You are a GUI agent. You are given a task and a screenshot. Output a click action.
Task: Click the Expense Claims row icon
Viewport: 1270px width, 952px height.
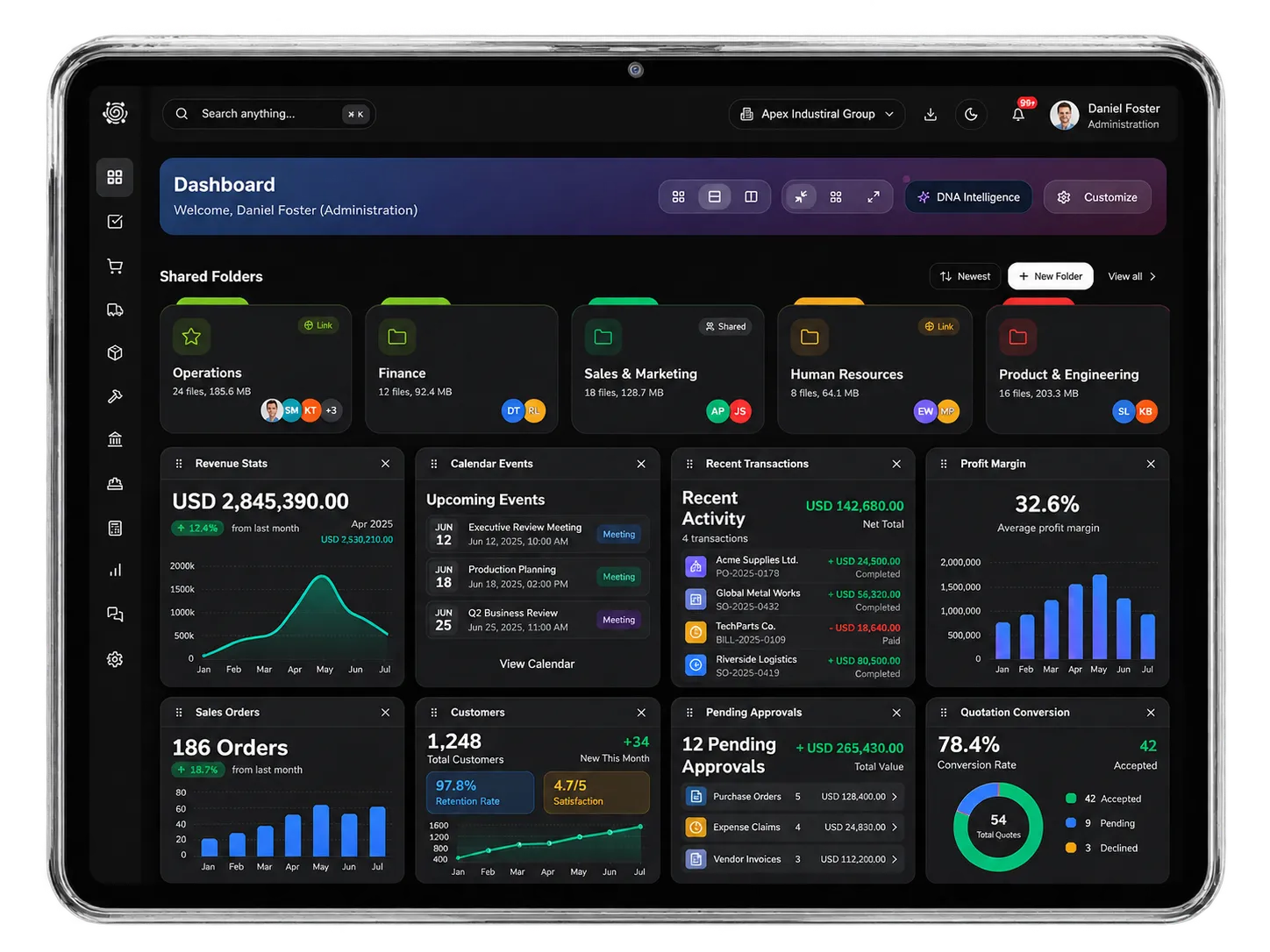tap(696, 828)
